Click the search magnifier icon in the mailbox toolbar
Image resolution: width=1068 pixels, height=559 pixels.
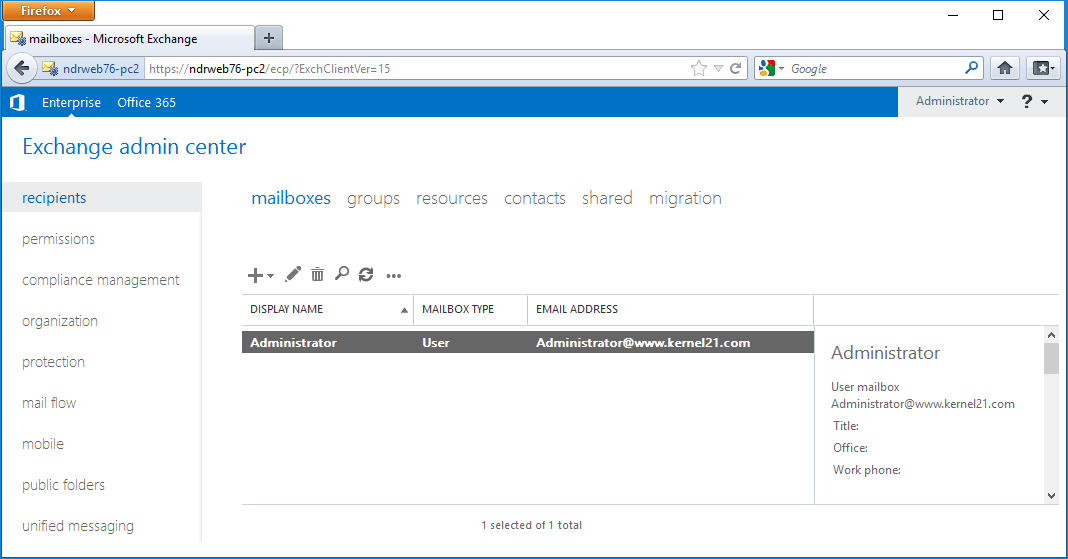tap(342, 274)
